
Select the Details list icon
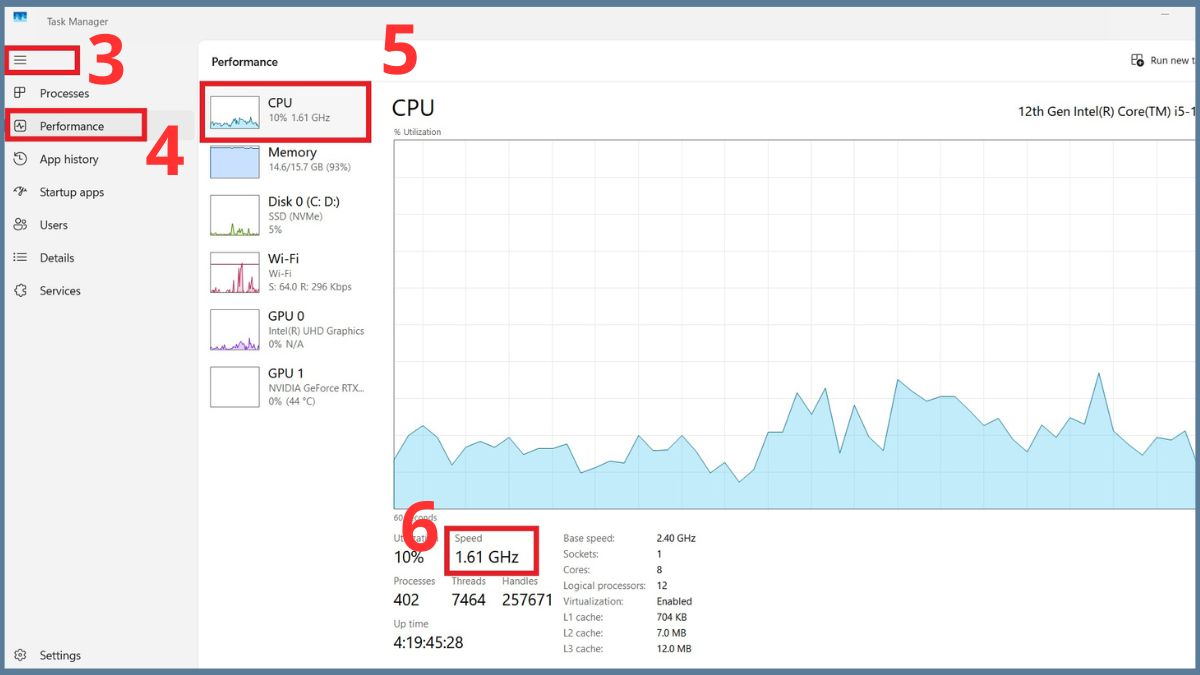(x=20, y=258)
